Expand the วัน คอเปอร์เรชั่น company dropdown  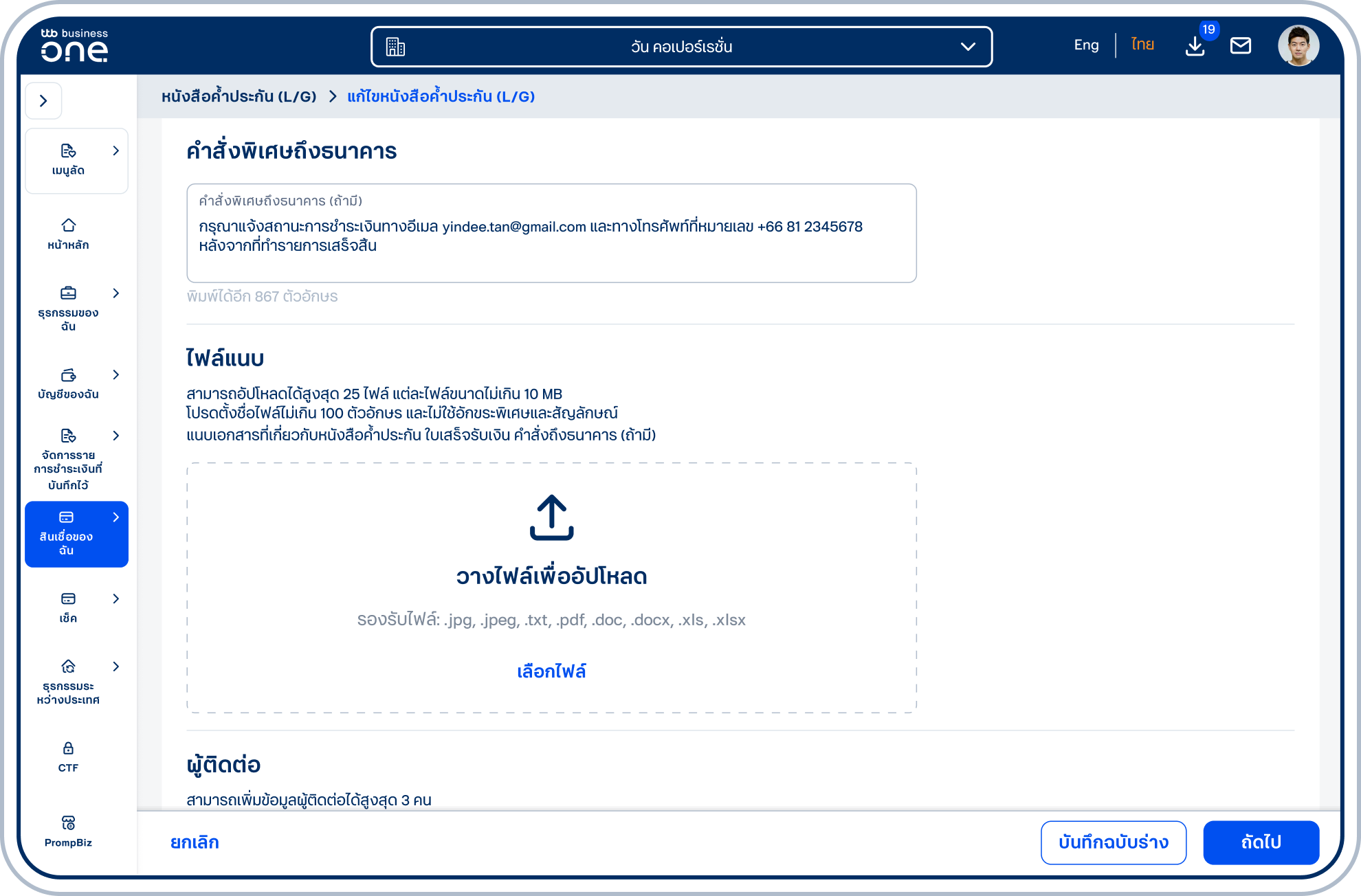point(968,47)
